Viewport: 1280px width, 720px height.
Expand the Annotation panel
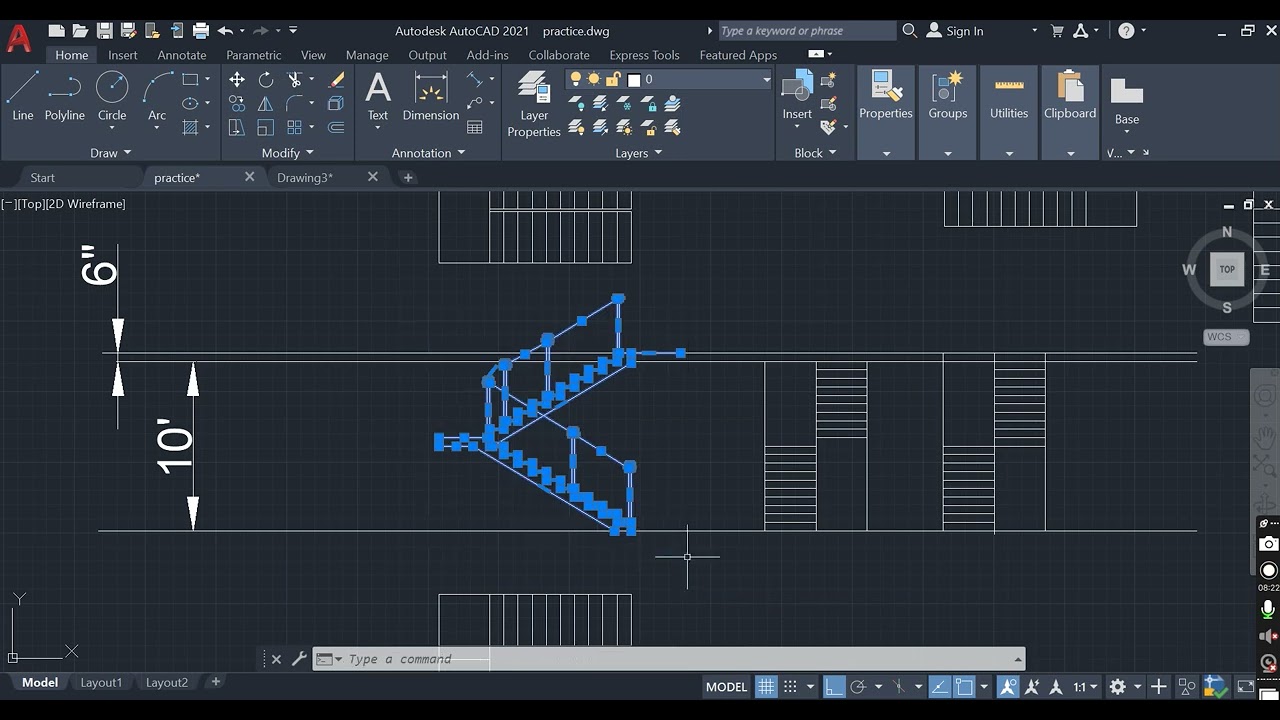[x=428, y=153]
